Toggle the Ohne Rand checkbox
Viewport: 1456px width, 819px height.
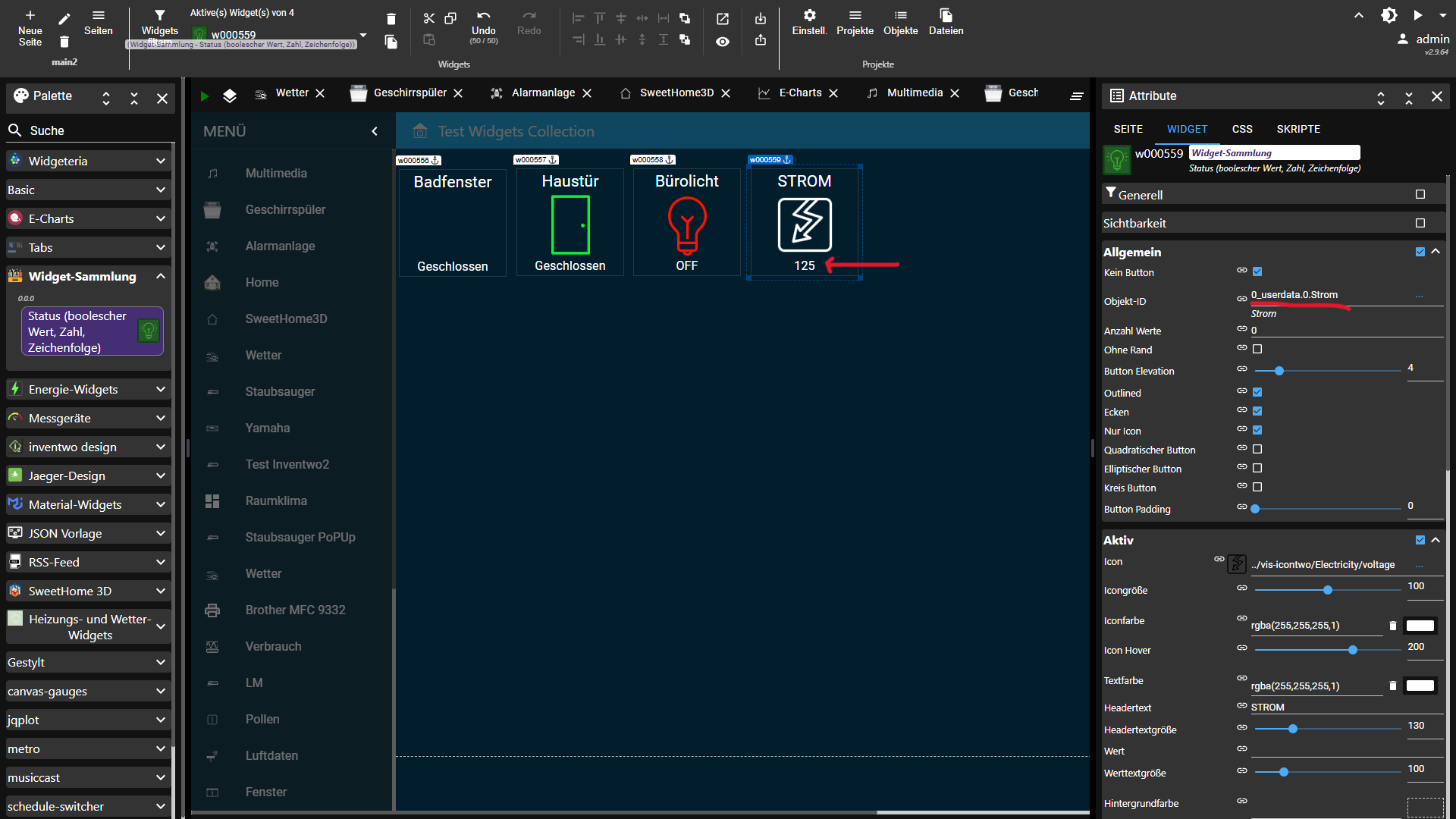(1257, 349)
